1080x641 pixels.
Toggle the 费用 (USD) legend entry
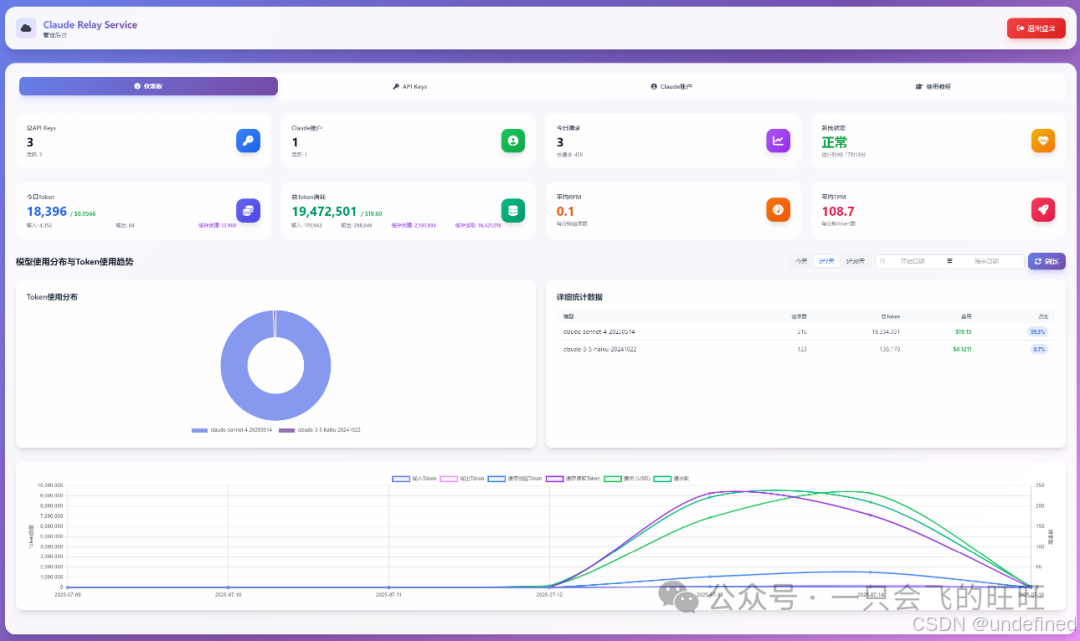tap(627, 479)
